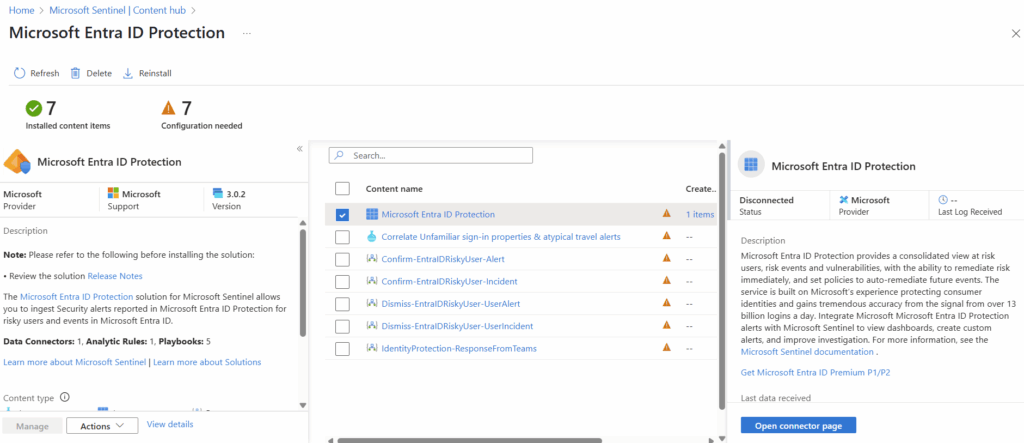The width and height of the screenshot is (1024, 443).
Task: Click the Content type info icon
Action: point(64,397)
